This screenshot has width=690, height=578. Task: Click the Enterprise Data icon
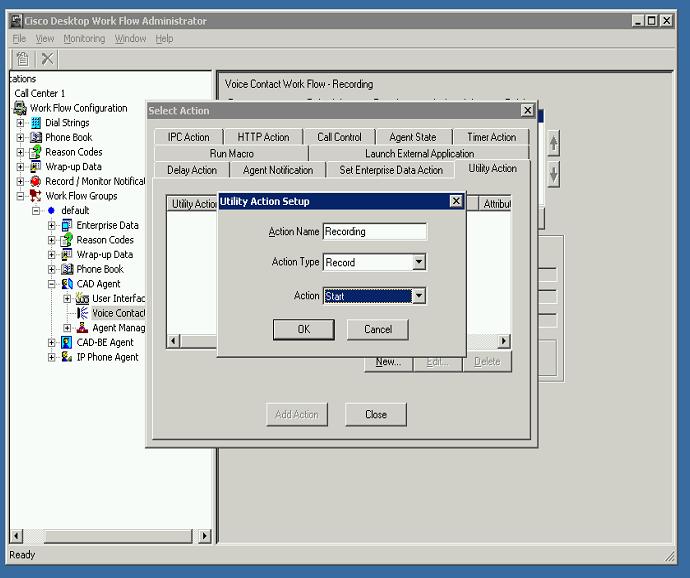[67, 225]
